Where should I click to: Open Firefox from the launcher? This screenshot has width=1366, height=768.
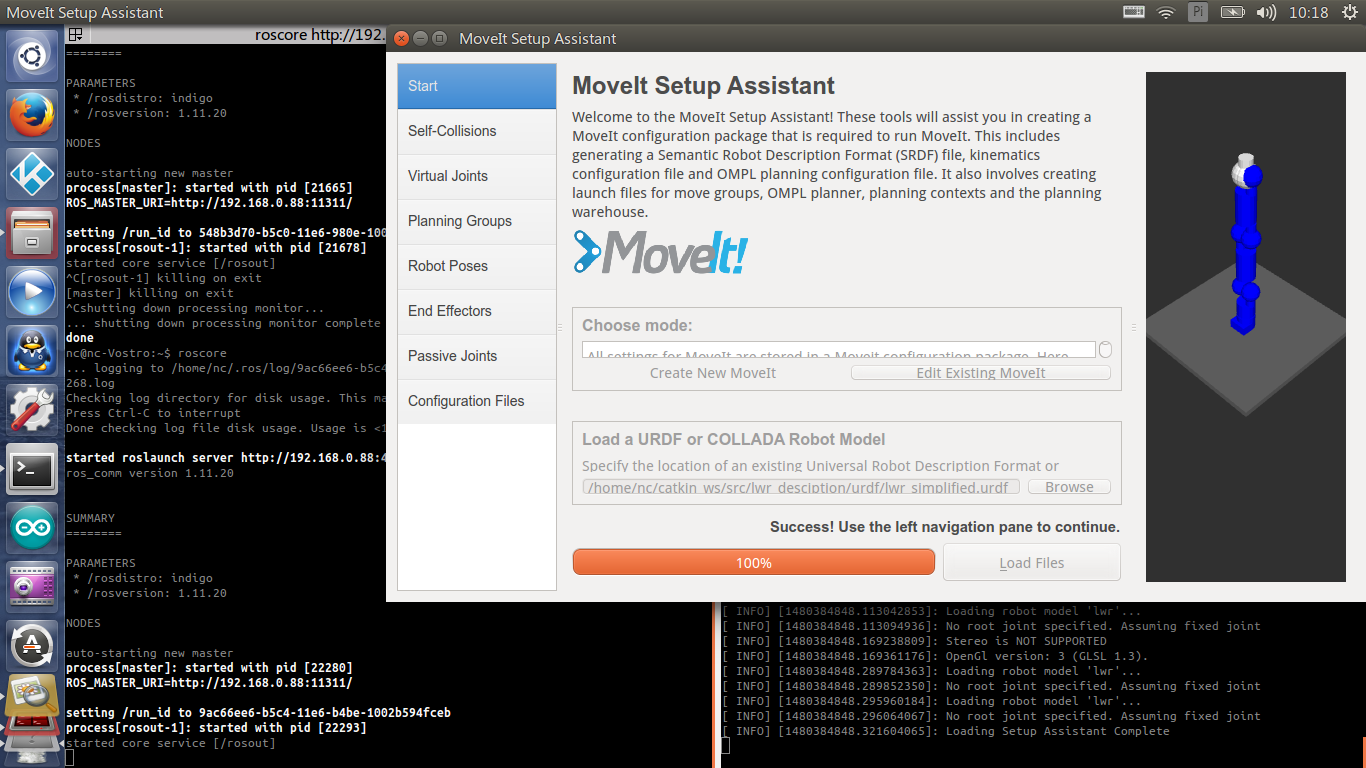(33, 114)
